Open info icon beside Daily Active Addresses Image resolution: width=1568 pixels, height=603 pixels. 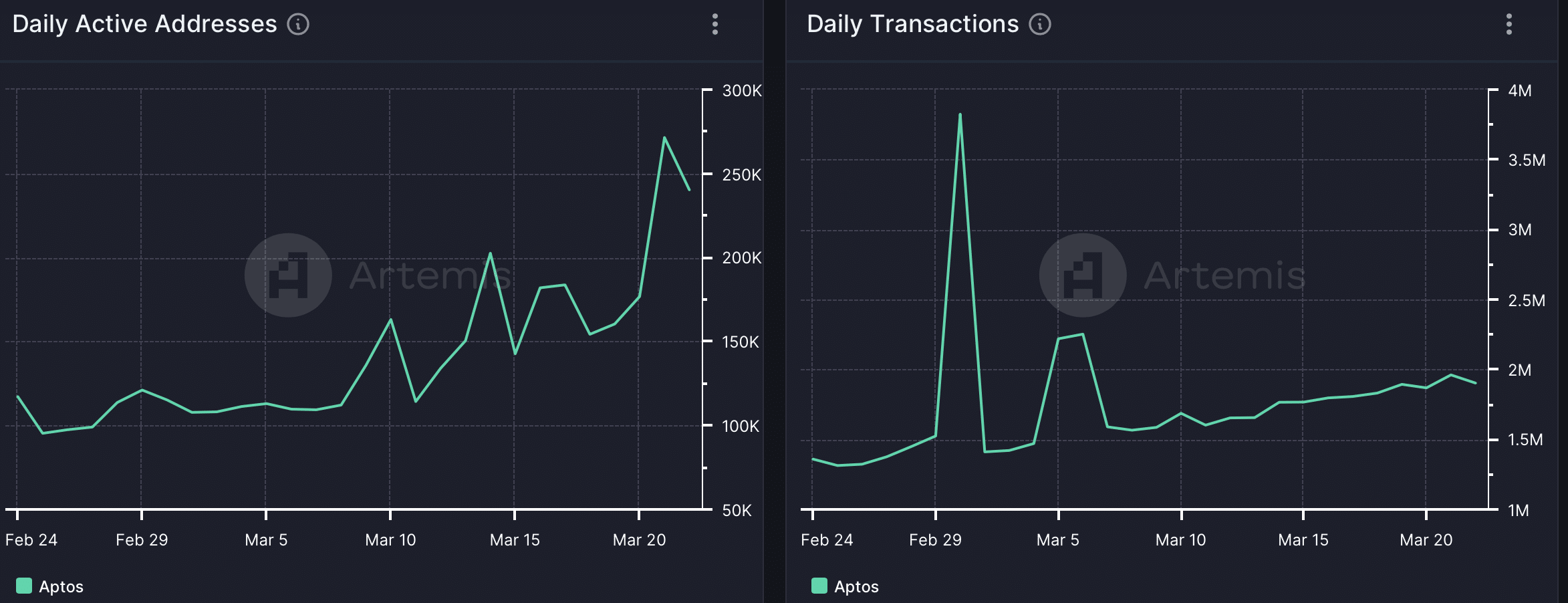[298, 25]
